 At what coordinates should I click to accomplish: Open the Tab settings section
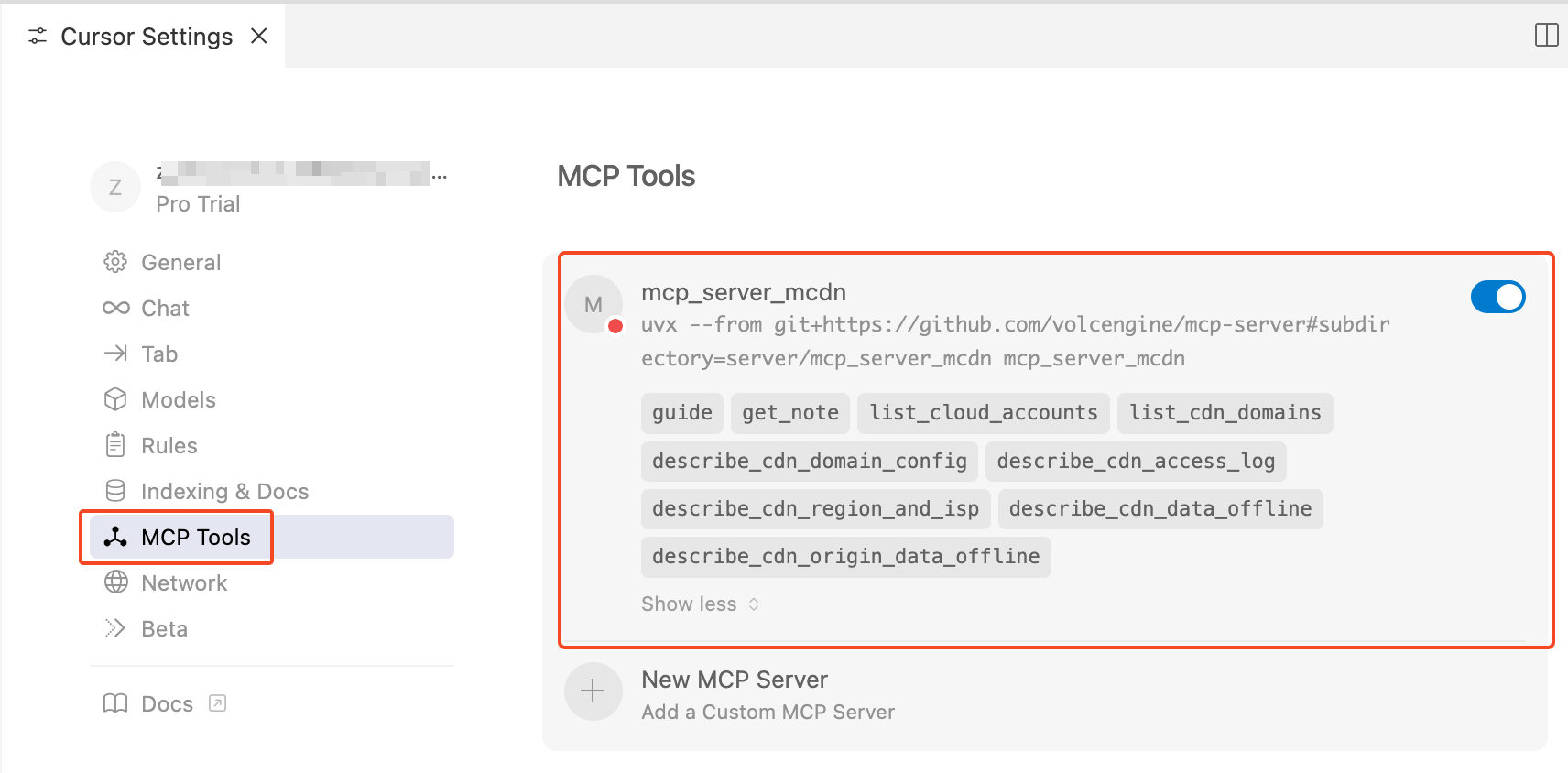[x=271, y=354]
